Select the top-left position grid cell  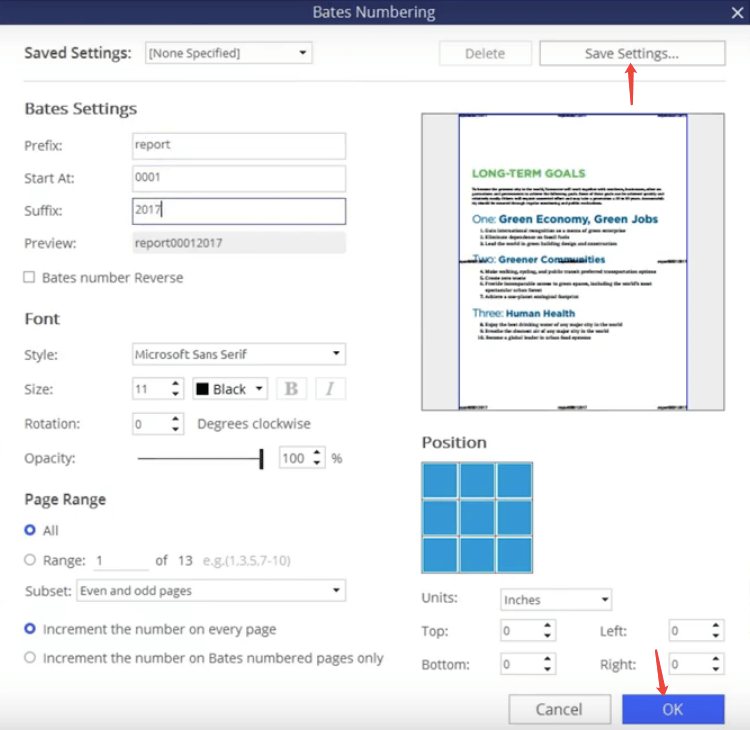pos(440,480)
